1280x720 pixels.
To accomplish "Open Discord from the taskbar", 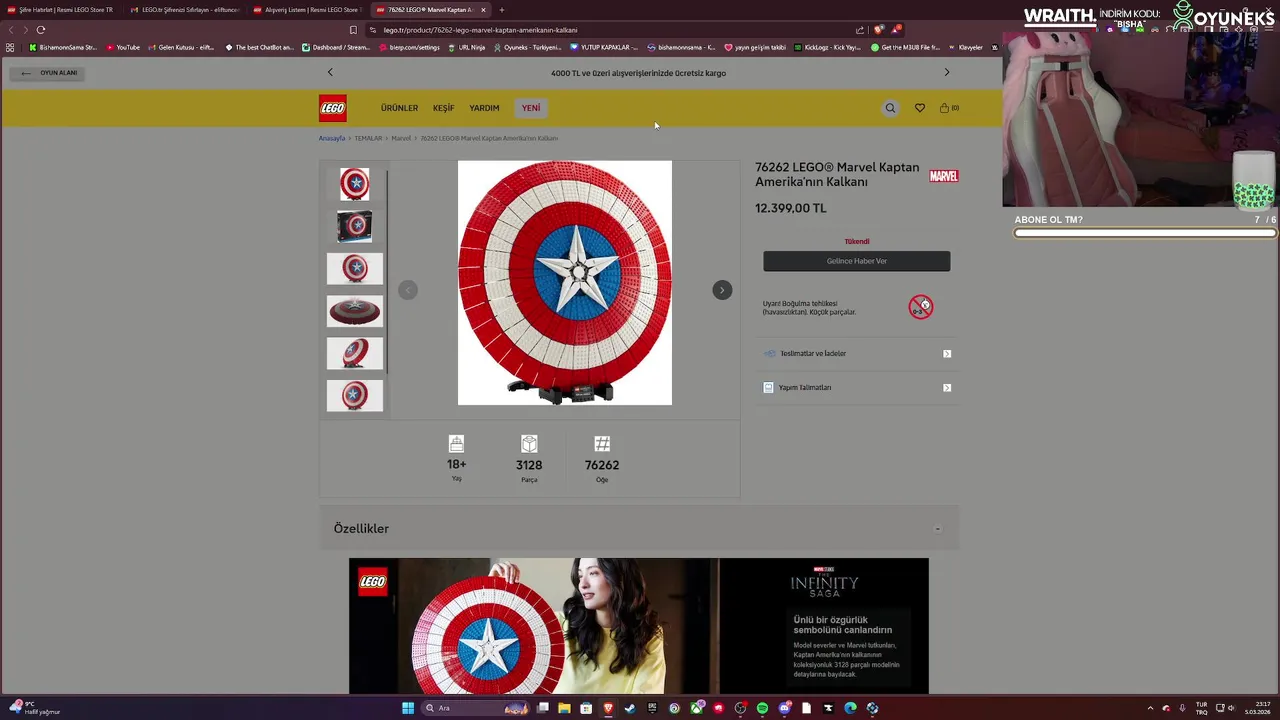I will tap(784, 708).
